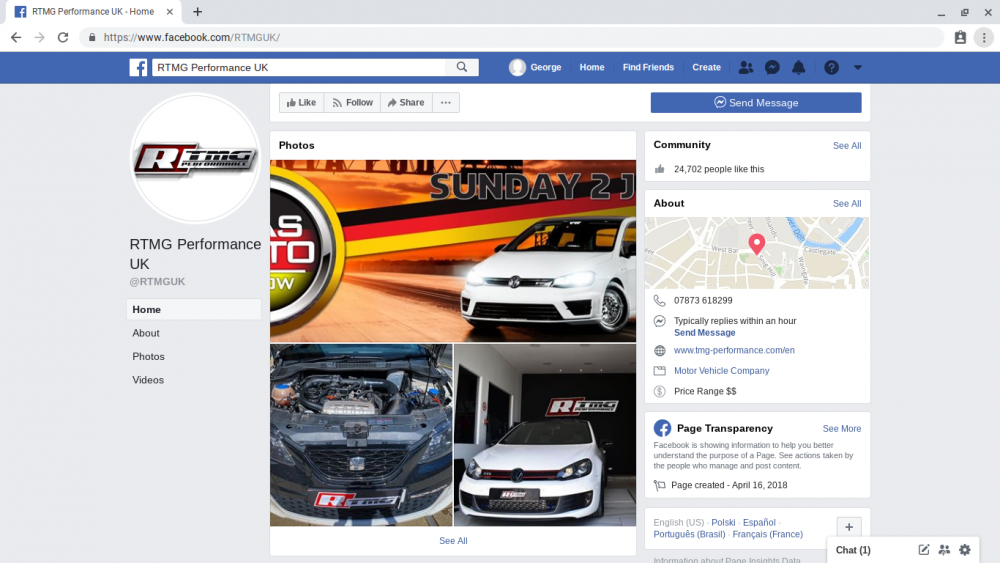Click See More in Page Transparency
1000x563 pixels.
tap(841, 428)
